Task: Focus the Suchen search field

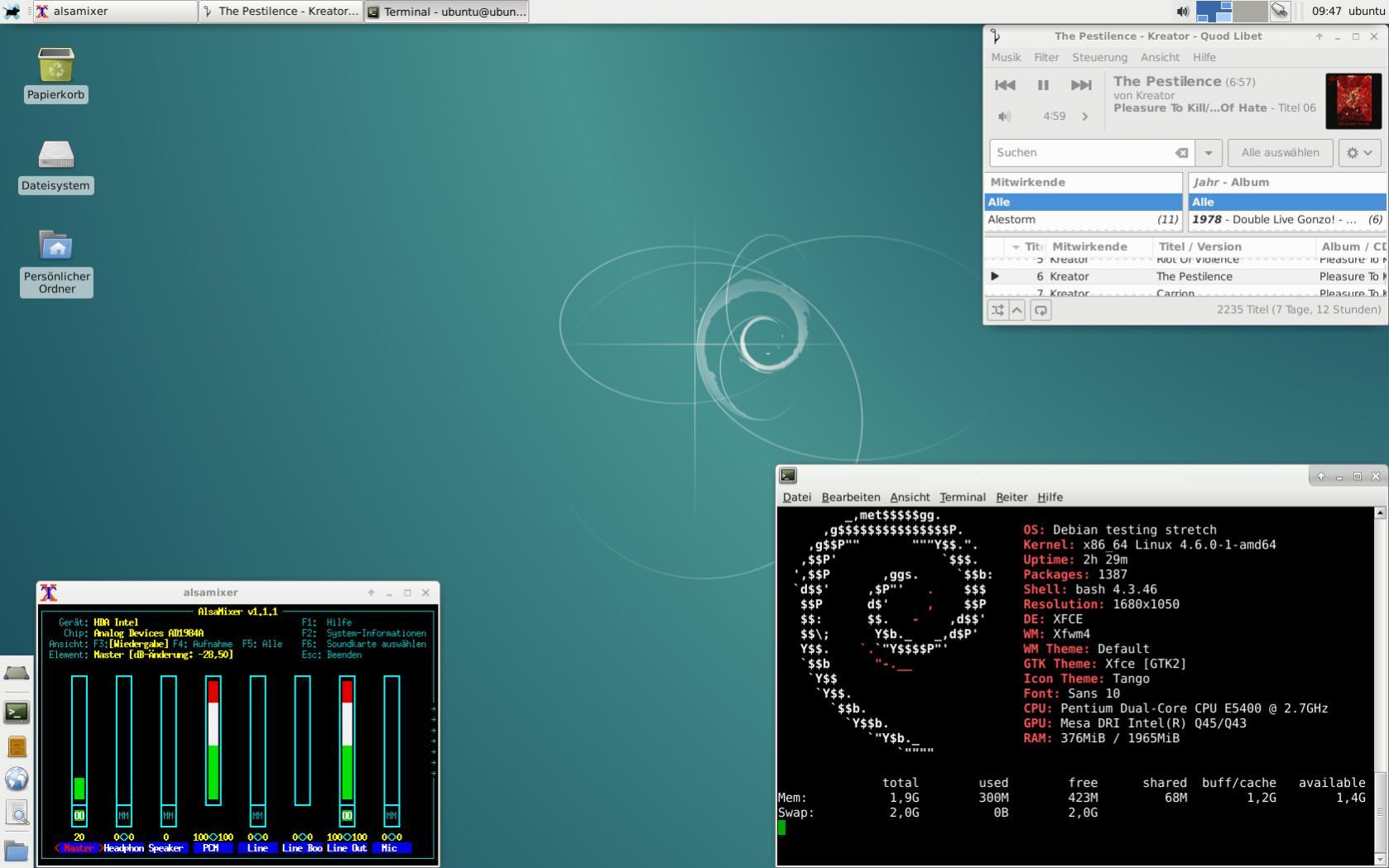Action: tap(1082, 152)
